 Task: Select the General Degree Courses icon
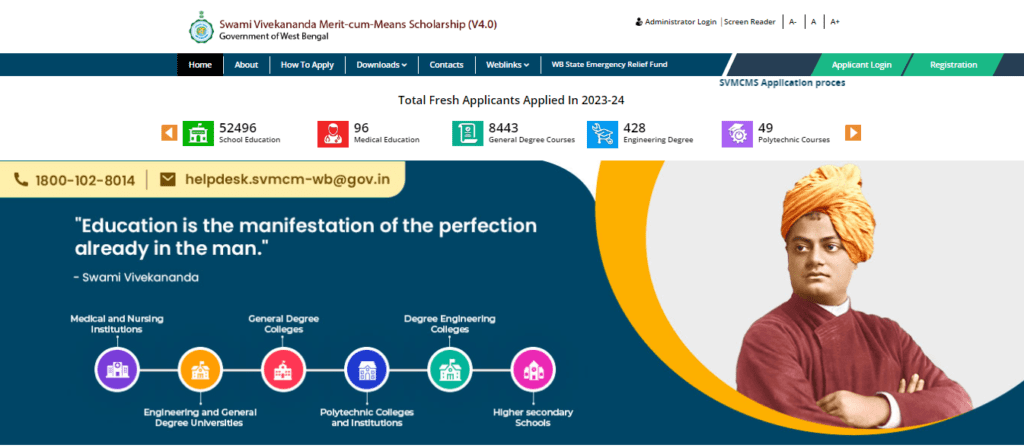[x=468, y=134]
